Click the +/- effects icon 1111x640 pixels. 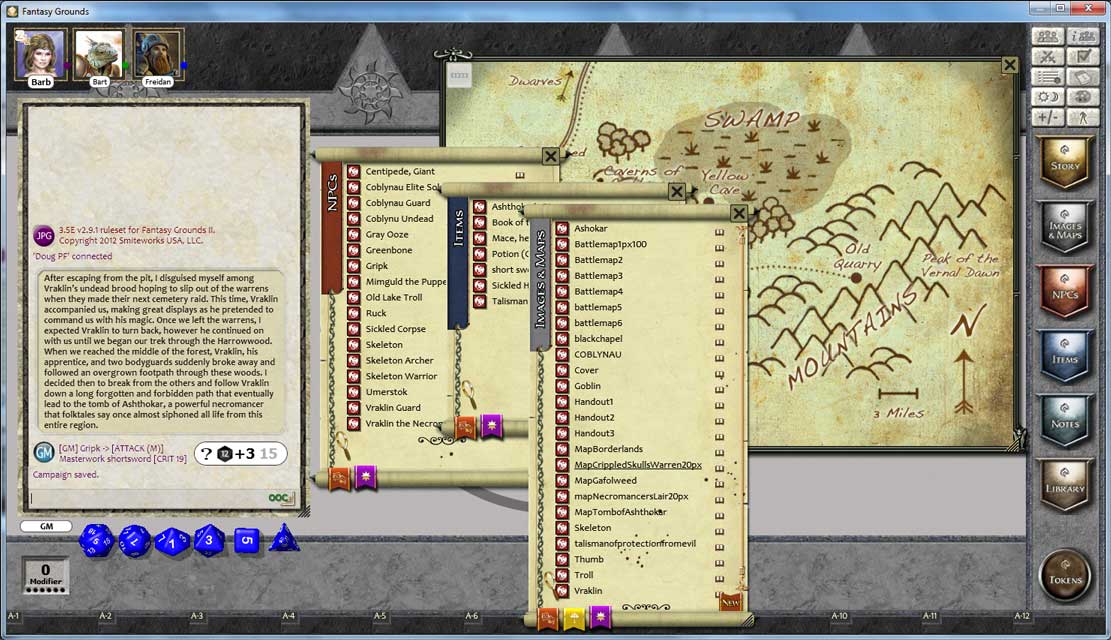(1047, 116)
